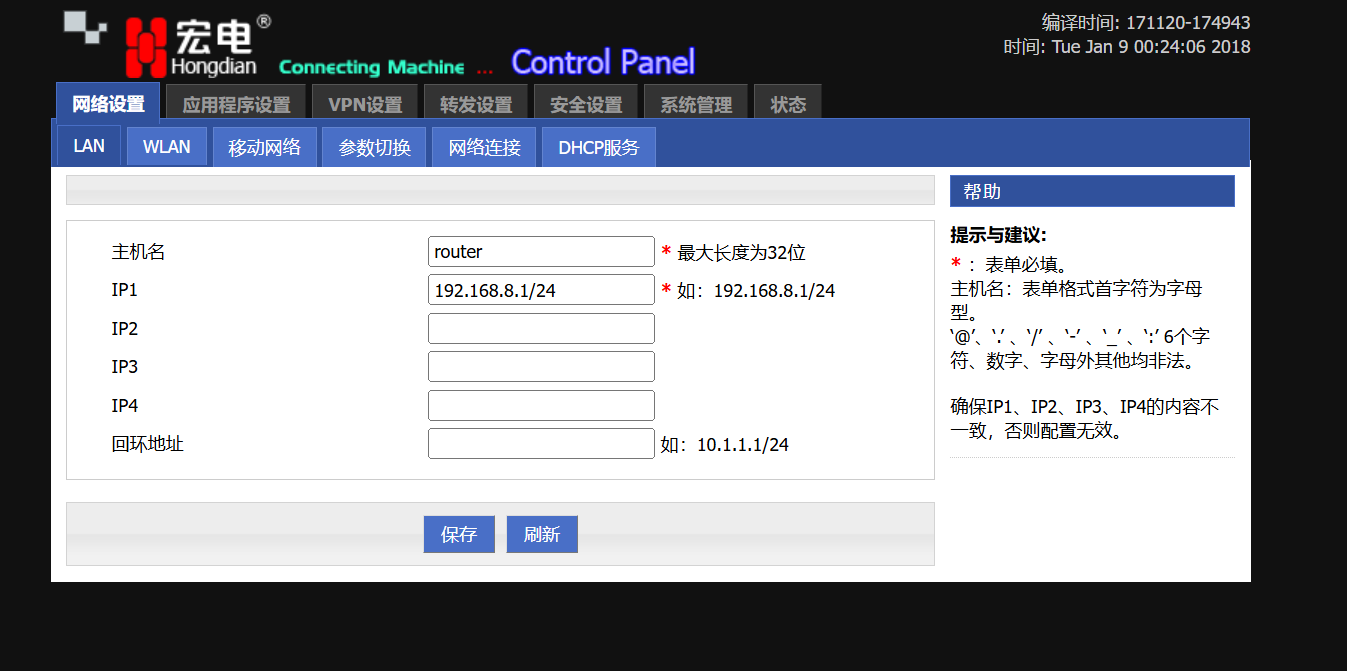Open the 网络设置 main tab

click(108, 104)
